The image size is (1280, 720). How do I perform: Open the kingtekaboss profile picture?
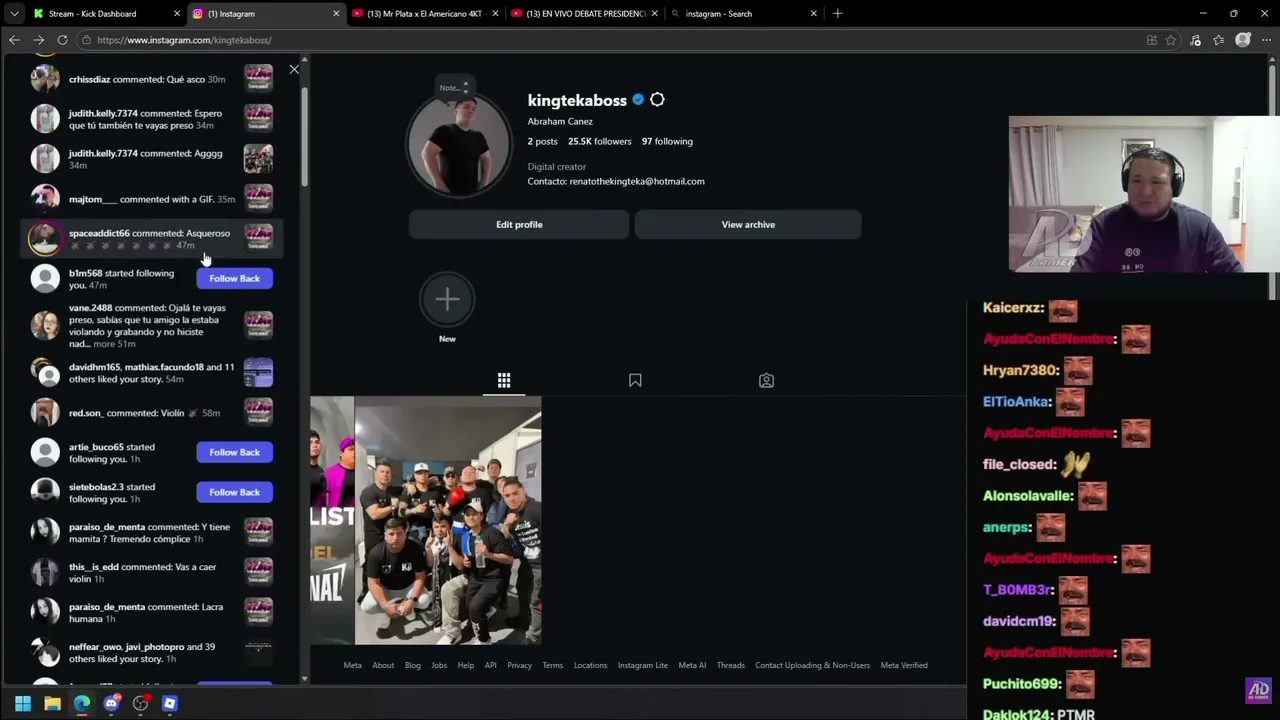click(x=459, y=145)
